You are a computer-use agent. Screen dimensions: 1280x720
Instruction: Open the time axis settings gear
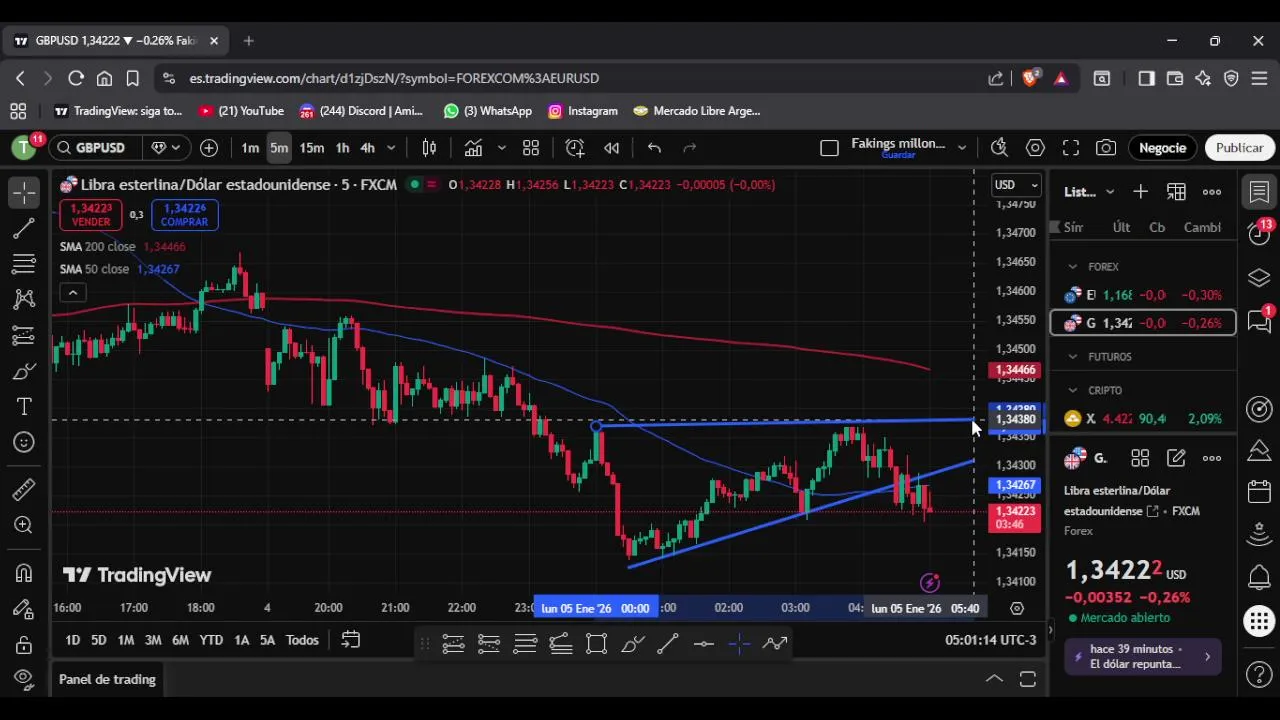click(x=1017, y=608)
